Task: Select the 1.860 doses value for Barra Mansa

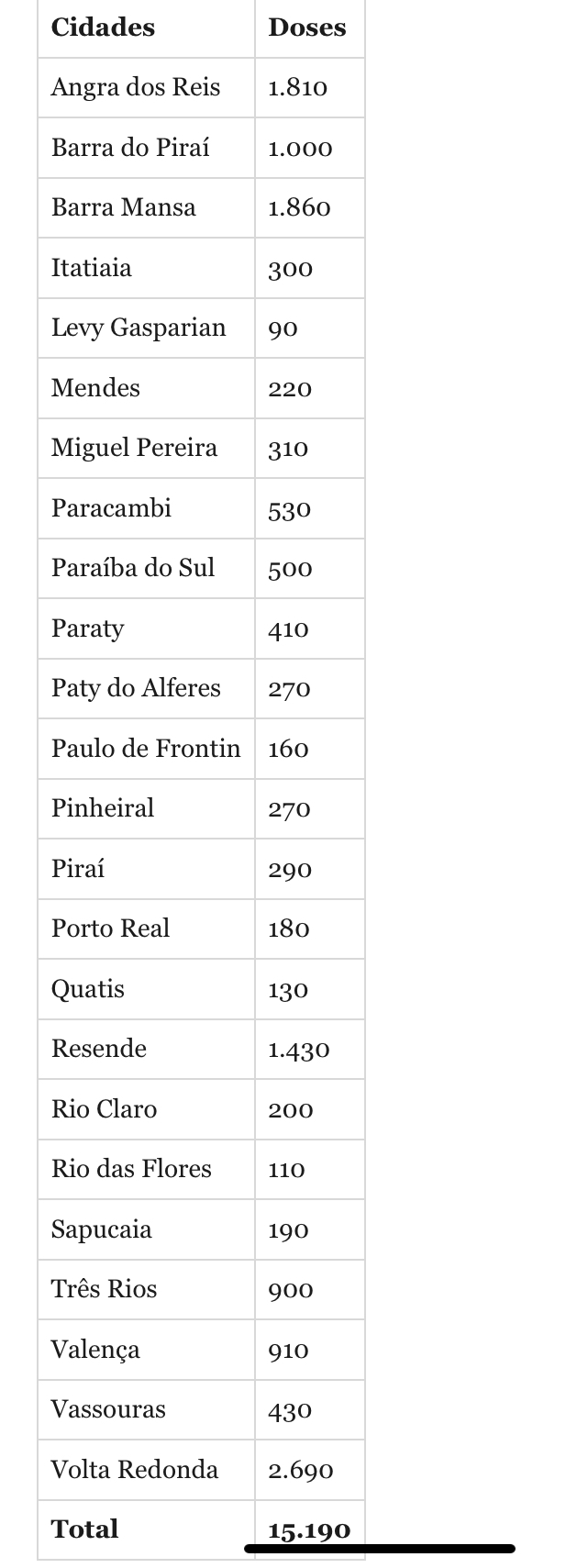Action: (x=299, y=207)
